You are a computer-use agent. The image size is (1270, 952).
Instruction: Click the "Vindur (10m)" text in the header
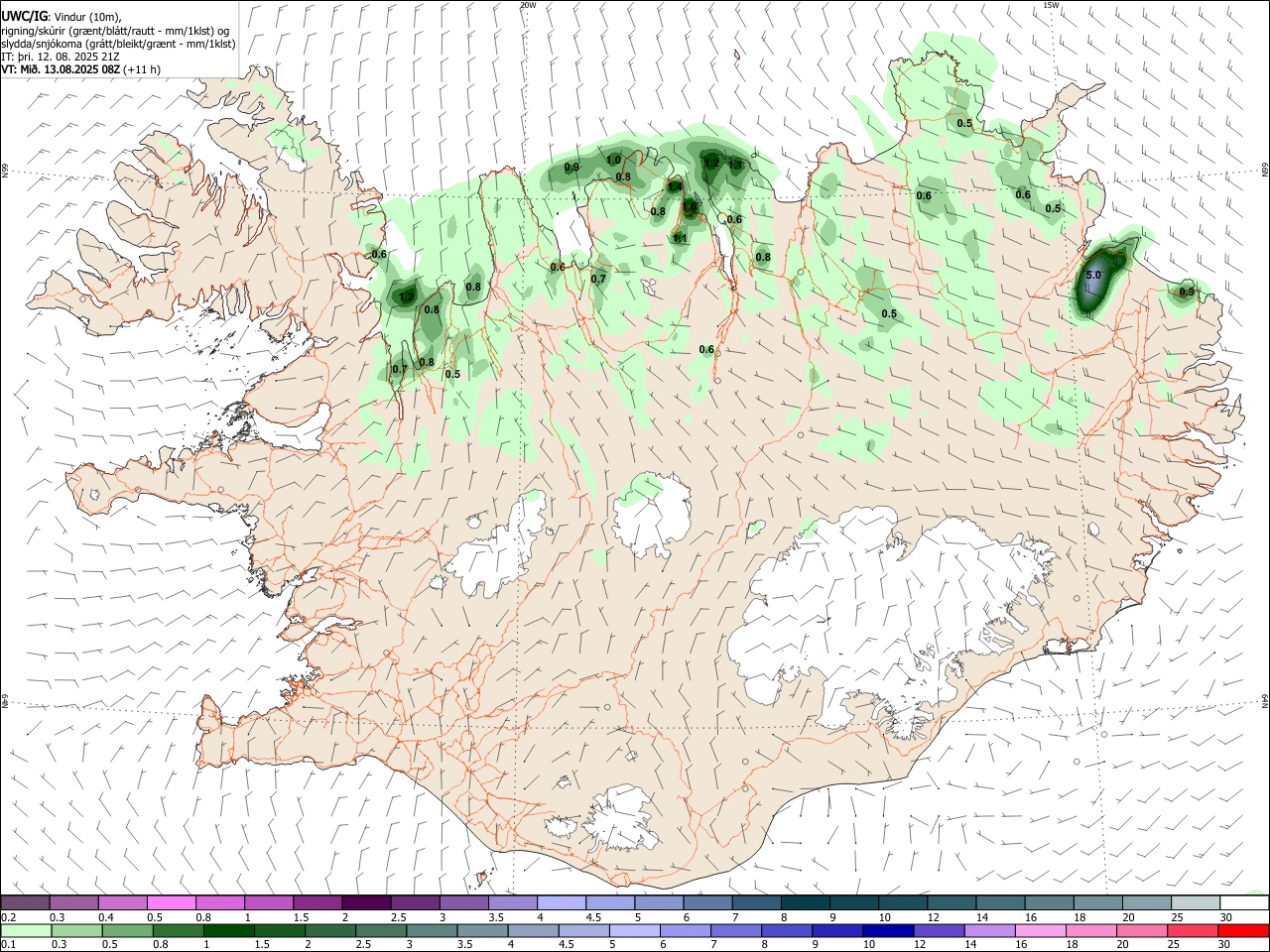click(87, 17)
